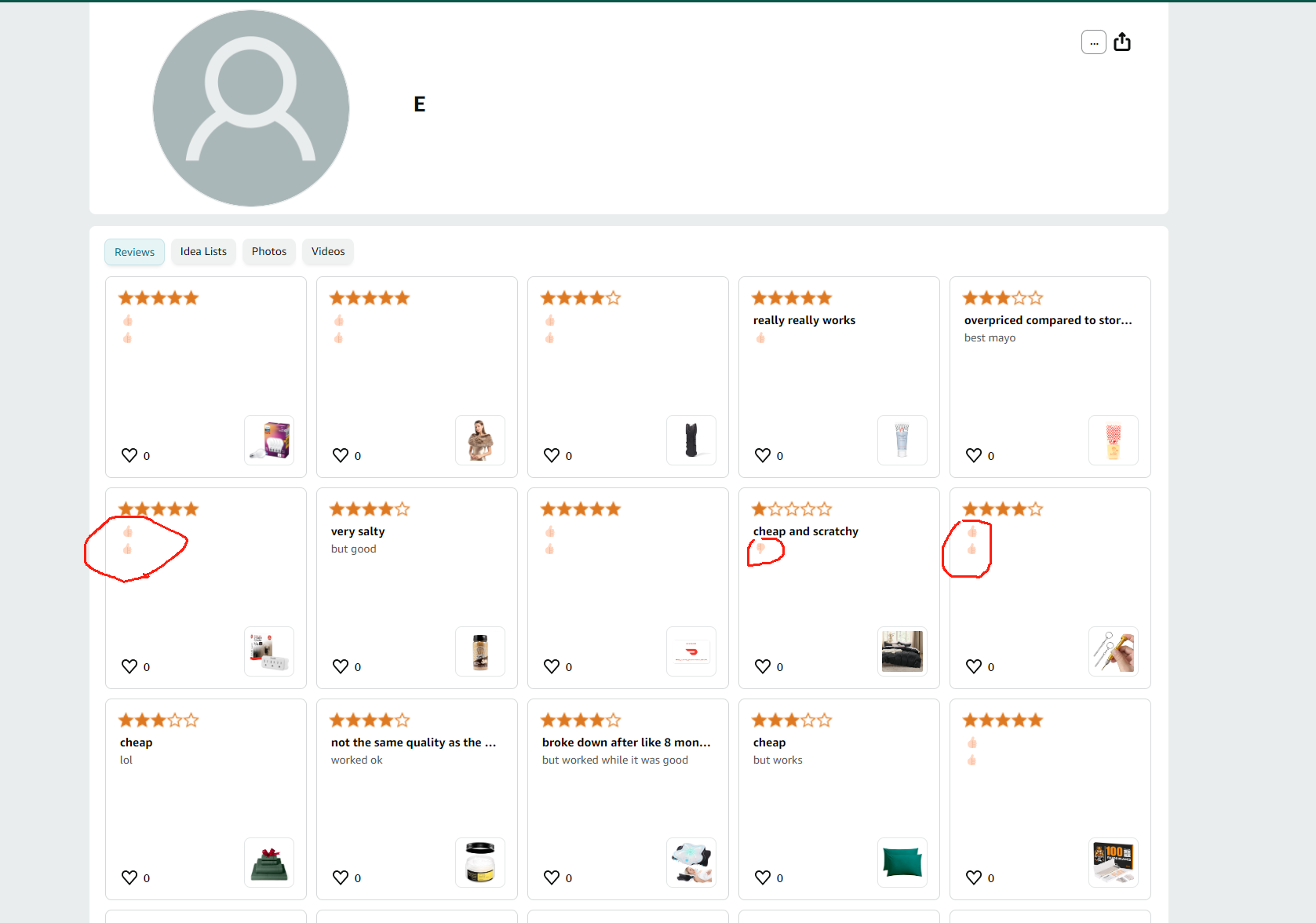Viewport: 1316px width, 923px height.
Task: Like the outlet adapter product review
Action: pyautogui.click(x=129, y=666)
